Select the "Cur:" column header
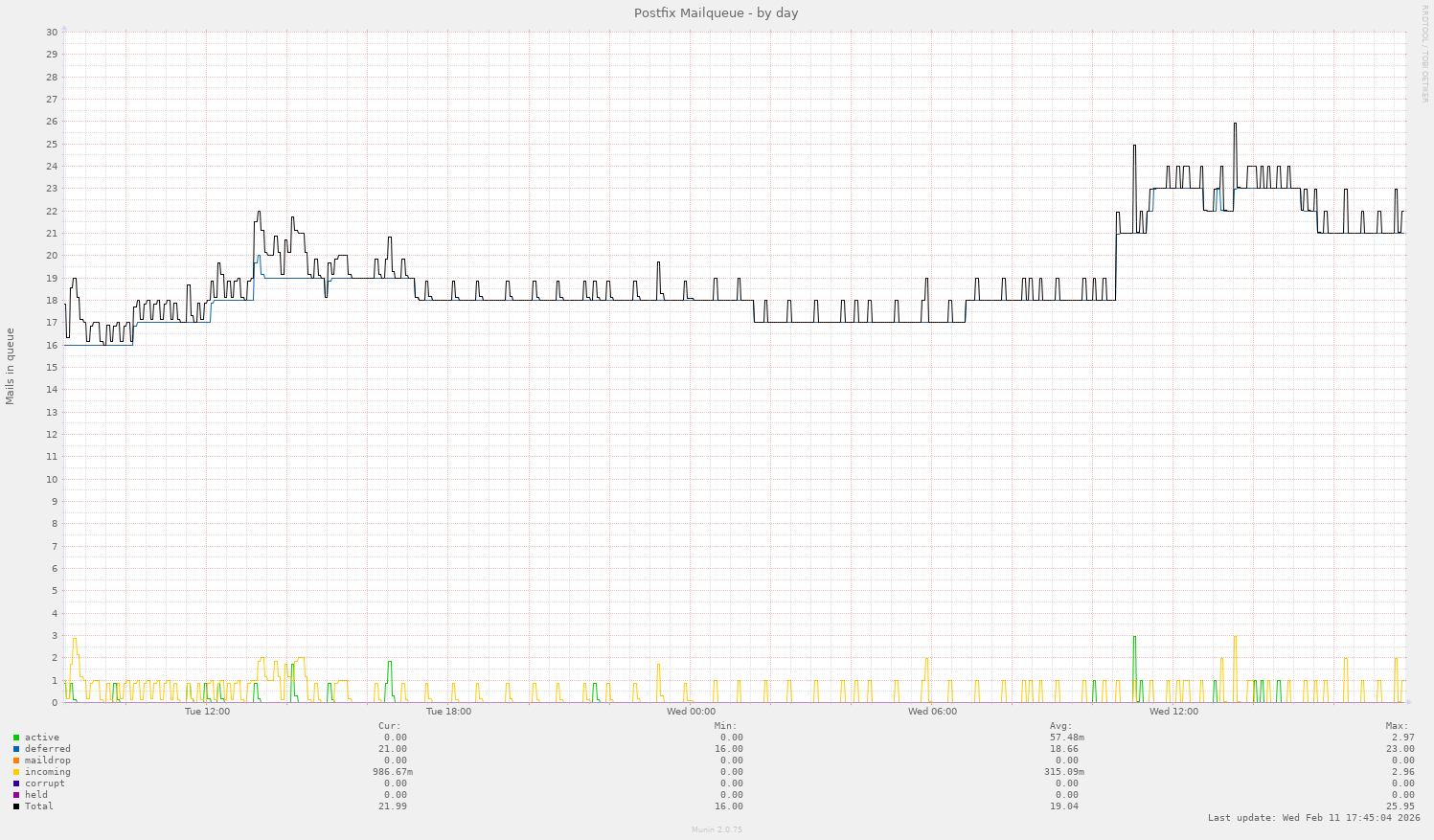The height and width of the screenshot is (840, 1434). [x=391, y=726]
